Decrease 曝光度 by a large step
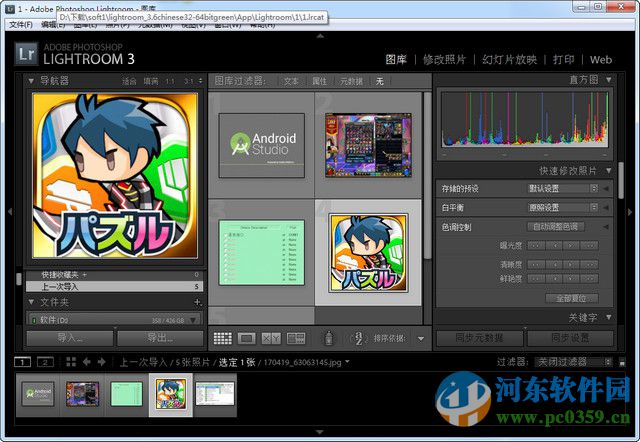The image size is (640, 442). (536, 245)
